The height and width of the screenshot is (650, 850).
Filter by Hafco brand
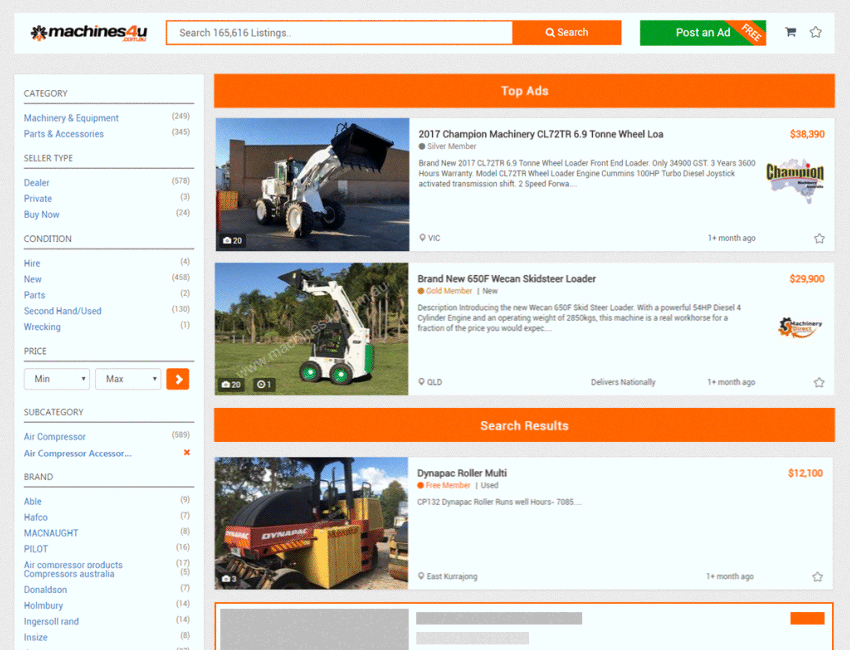35,517
